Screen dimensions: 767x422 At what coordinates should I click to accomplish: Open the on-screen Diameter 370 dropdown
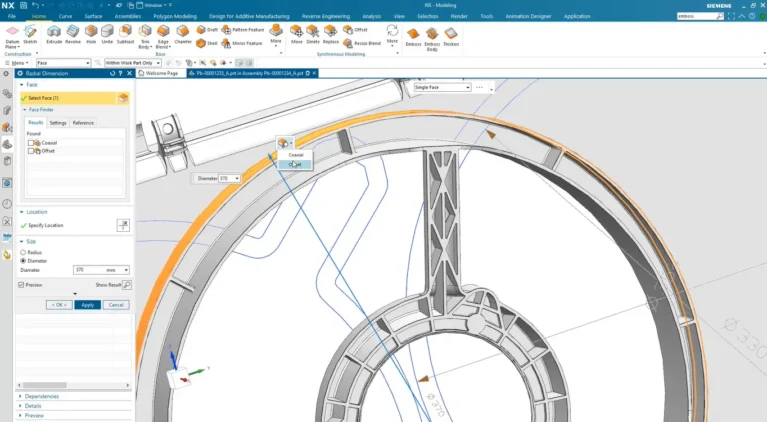point(237,178)
